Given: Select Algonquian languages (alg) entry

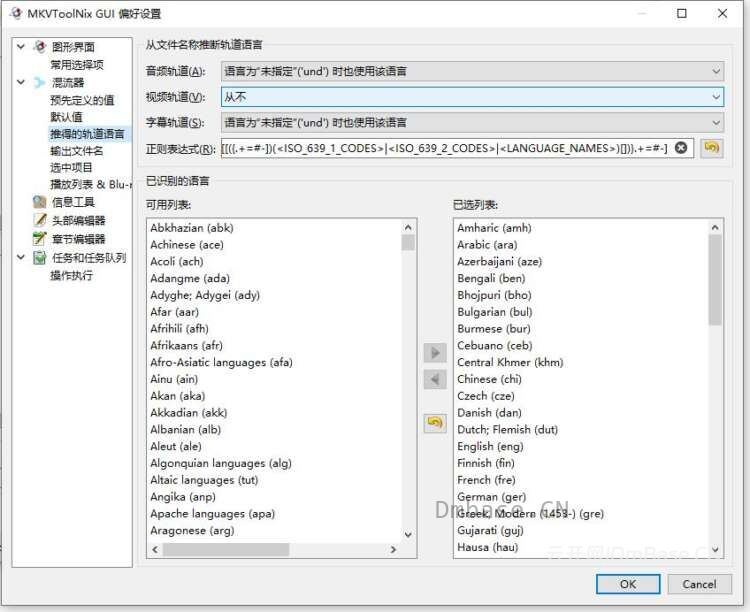Looking at the screenshot, I should point(221,463).
